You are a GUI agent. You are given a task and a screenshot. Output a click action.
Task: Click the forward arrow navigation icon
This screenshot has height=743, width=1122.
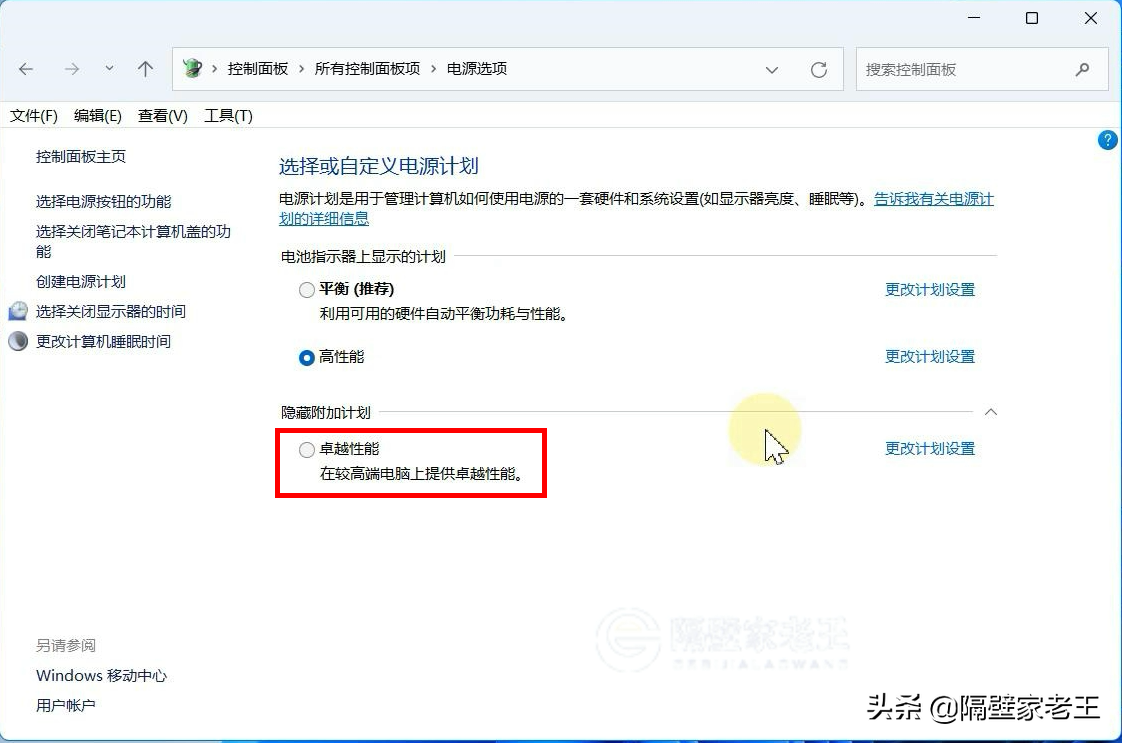[72, 69]
